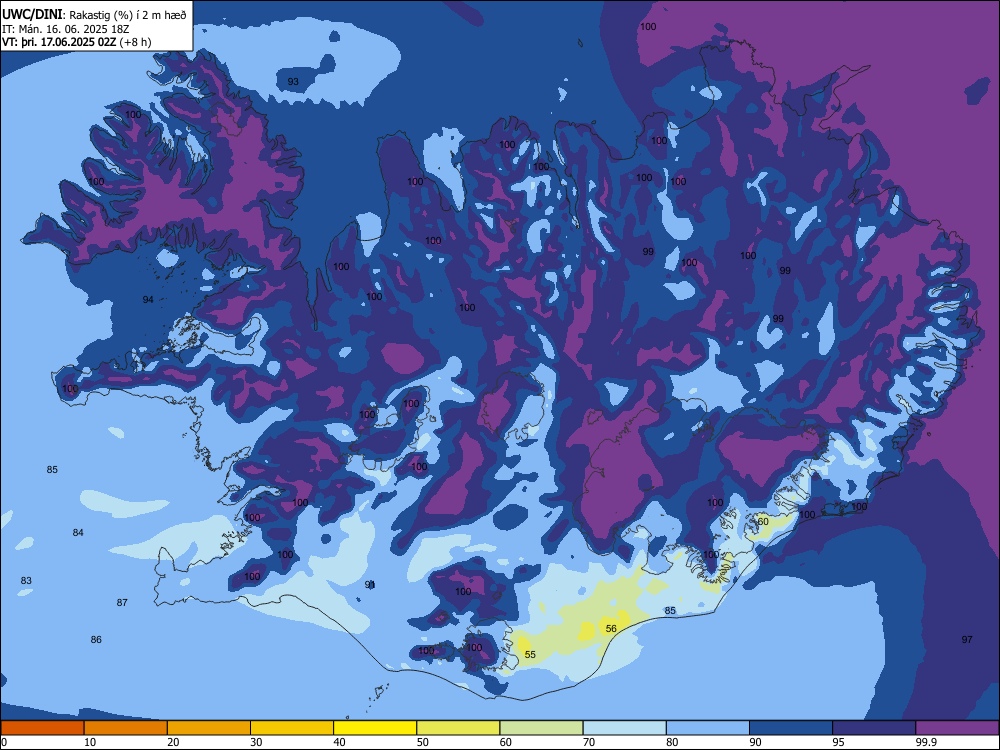The height and width of the screenshot is (750, 1000).
Task: Click the dark indigo 95–99.9 legend swatch
Action: point(874,728)
